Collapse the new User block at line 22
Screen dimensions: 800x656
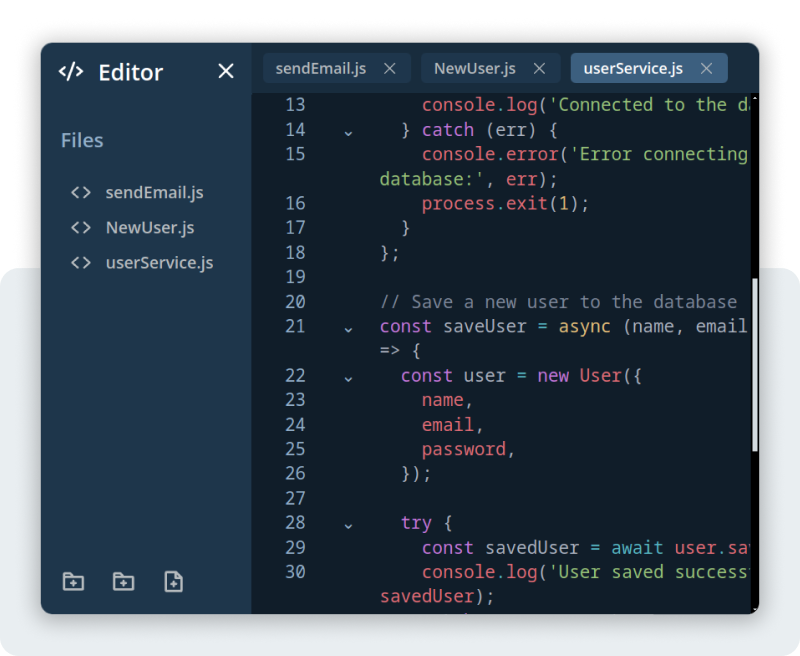tap(347, 377)
